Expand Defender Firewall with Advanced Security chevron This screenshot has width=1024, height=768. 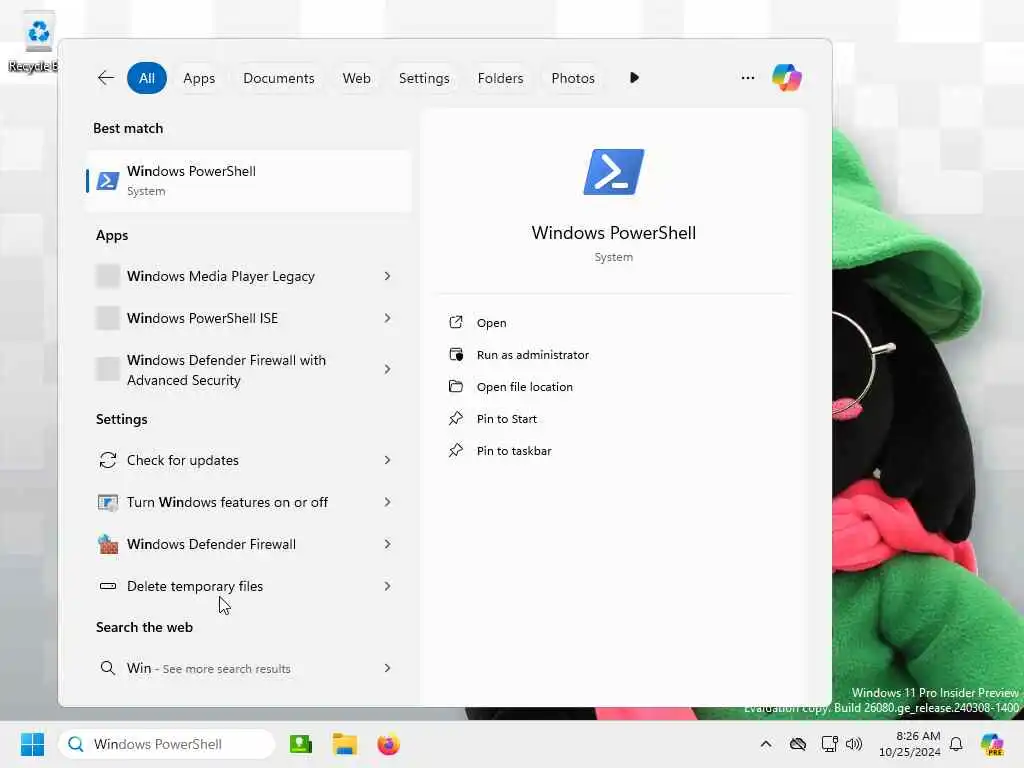(387, 370)
